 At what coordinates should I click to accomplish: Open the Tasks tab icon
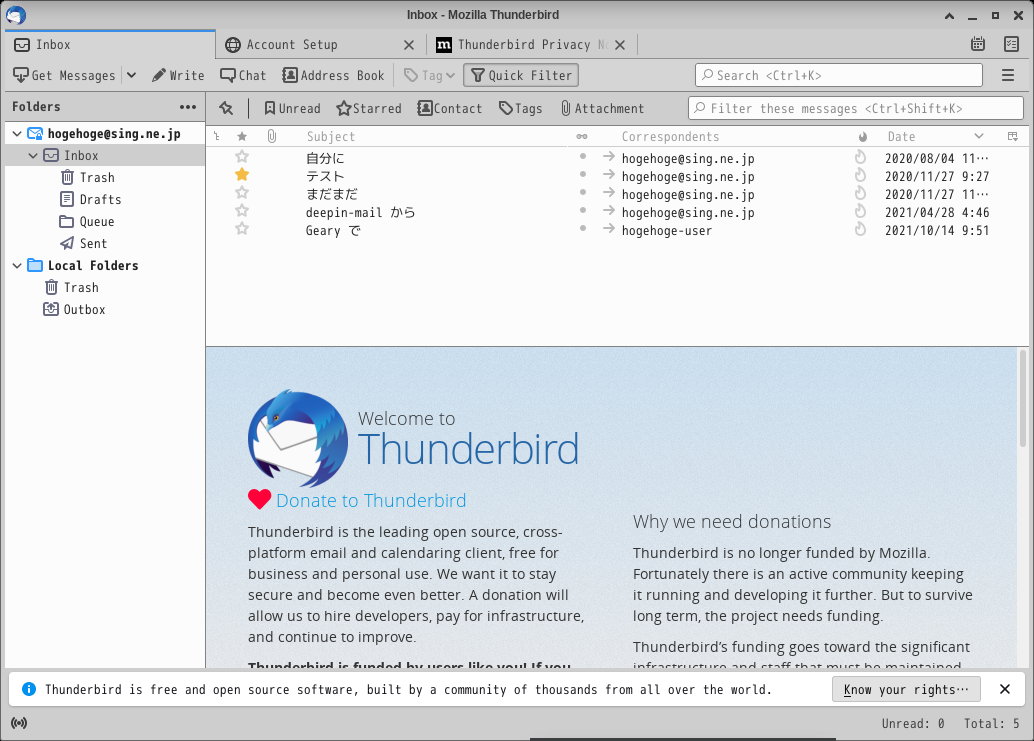point(1012,44)
